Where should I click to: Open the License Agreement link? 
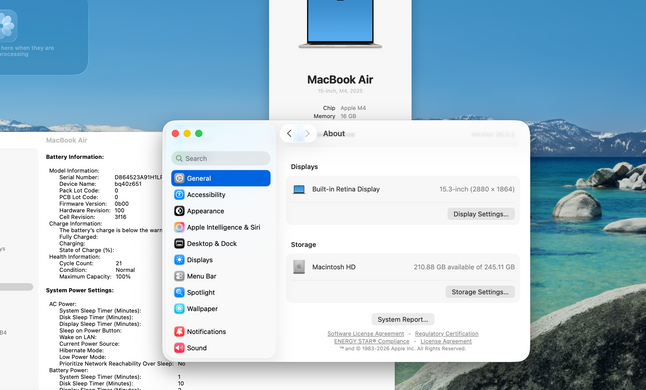[446, 341]
